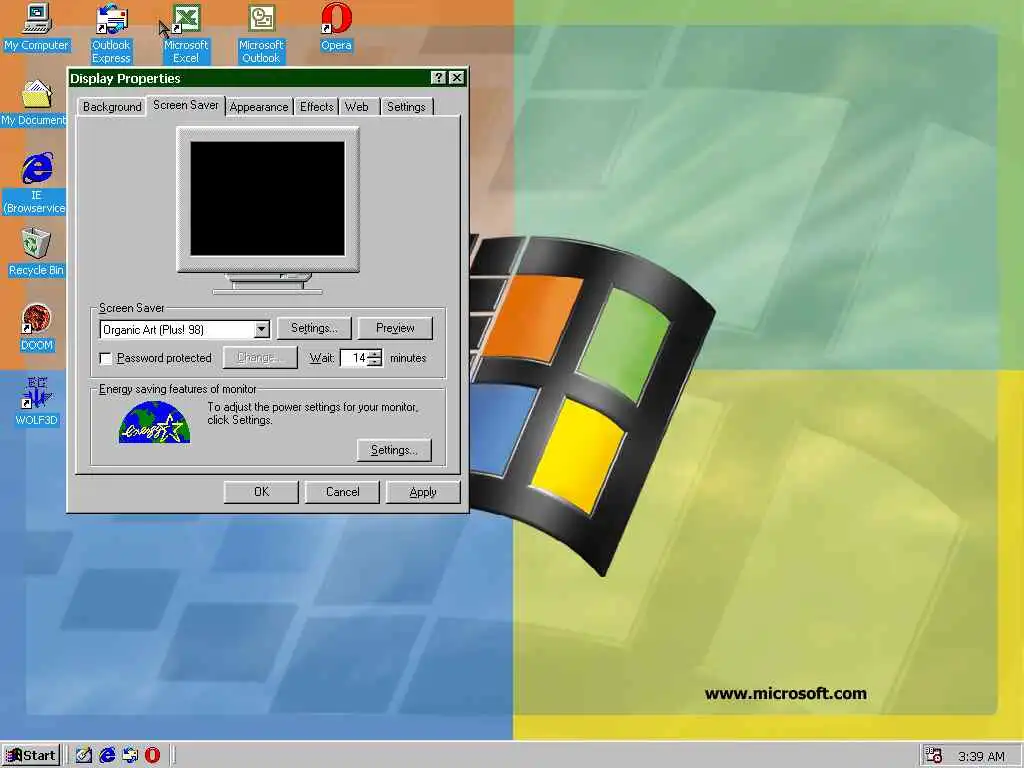
Task: Expand the screen saver selection dropdown
Action: [x=261, y=329]
